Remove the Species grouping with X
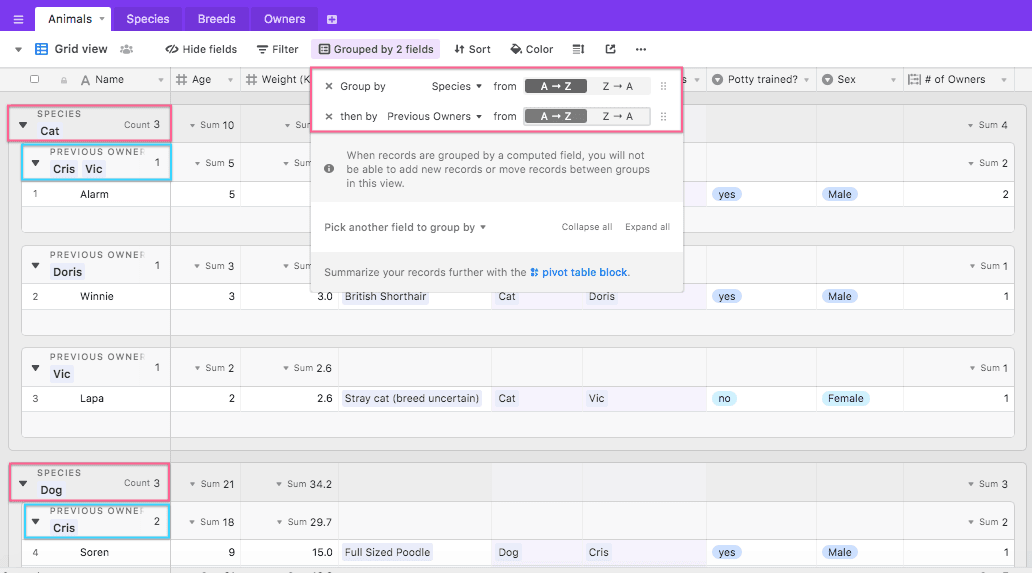1032x573 pixels. (329, 87)
